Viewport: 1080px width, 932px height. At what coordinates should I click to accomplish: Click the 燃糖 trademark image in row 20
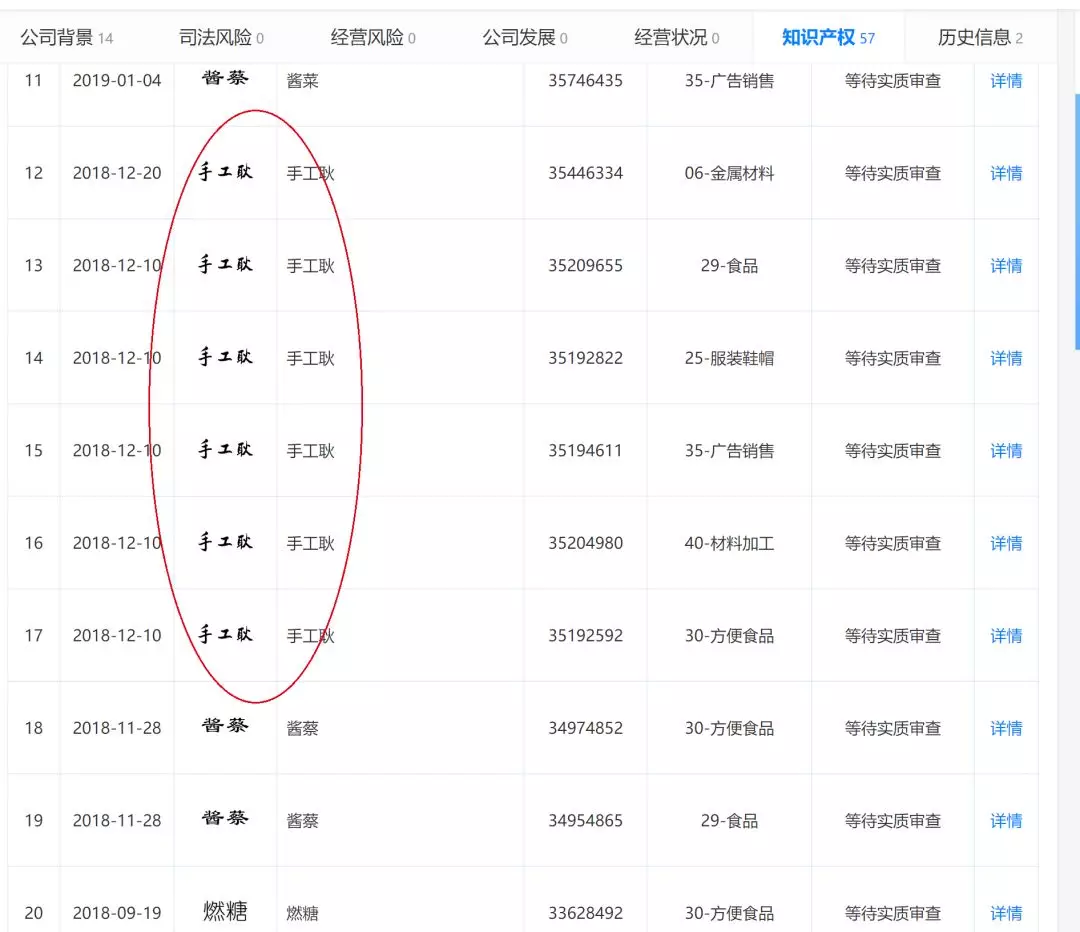(x=225, y=911)
